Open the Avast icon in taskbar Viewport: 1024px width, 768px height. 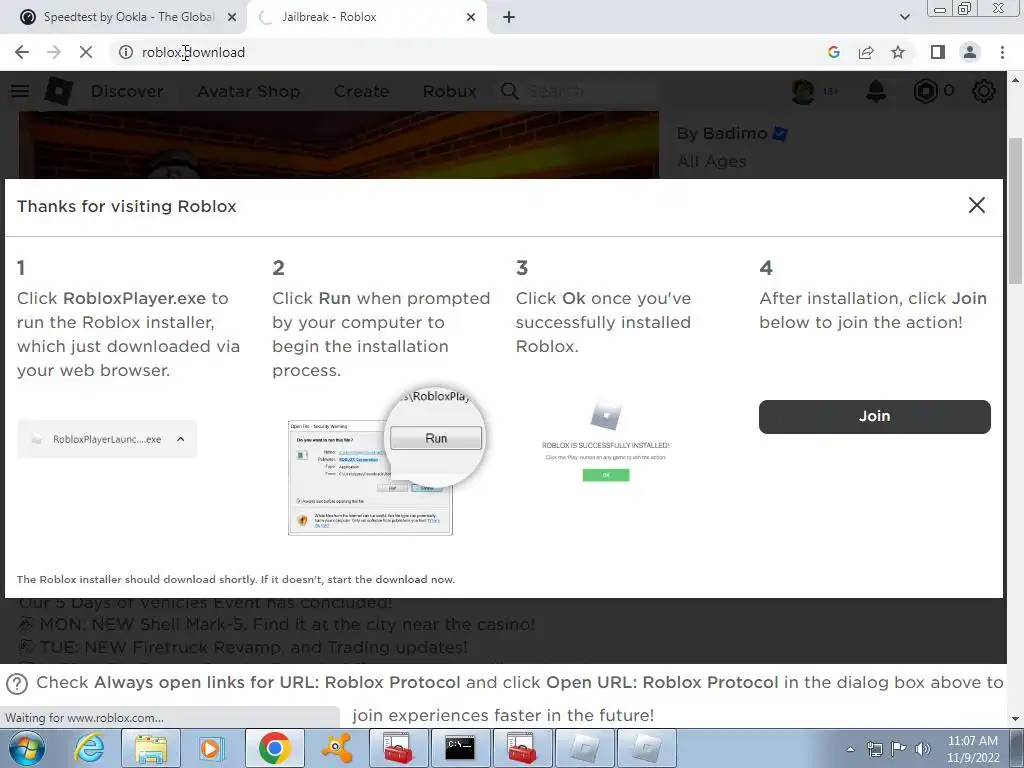[x=337, y=748]
